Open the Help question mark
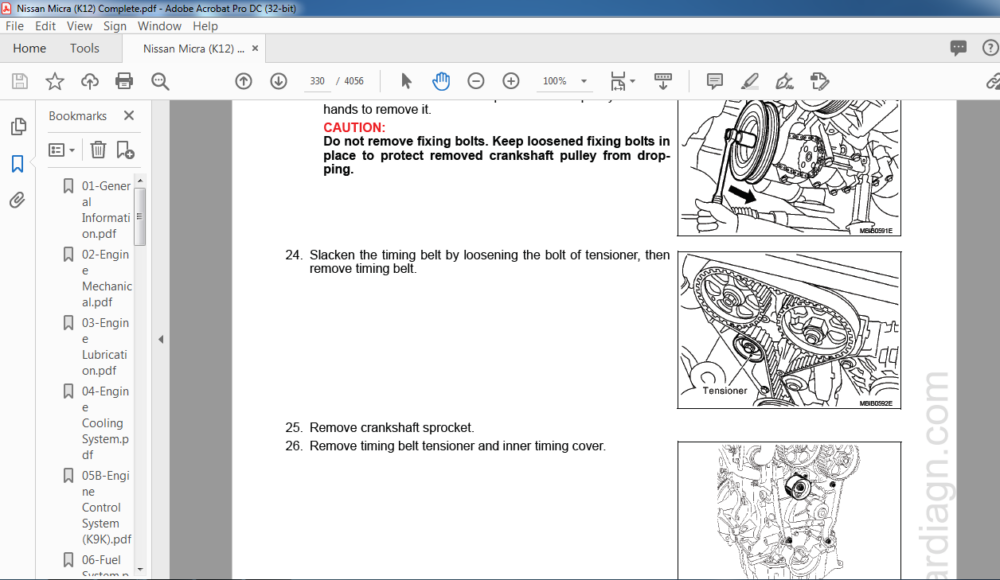The image size is (1000, 580). click(990, 48)
